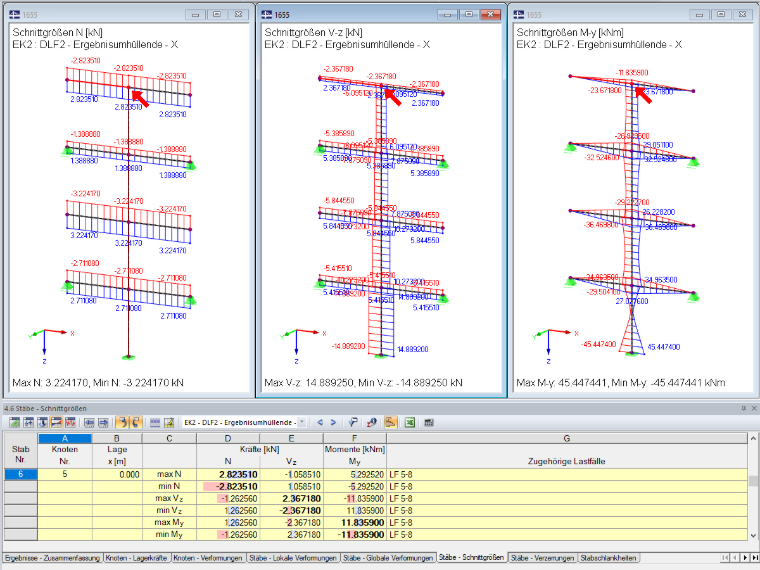Click the min My value -11.835900 cell

pos(355,535)
